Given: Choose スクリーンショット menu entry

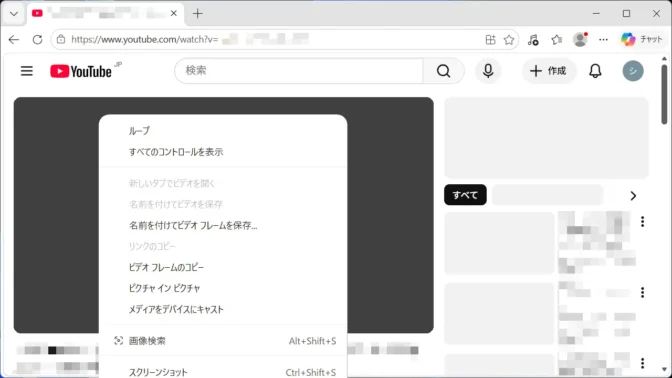Looking at the screenshot, I should (223, 372).
